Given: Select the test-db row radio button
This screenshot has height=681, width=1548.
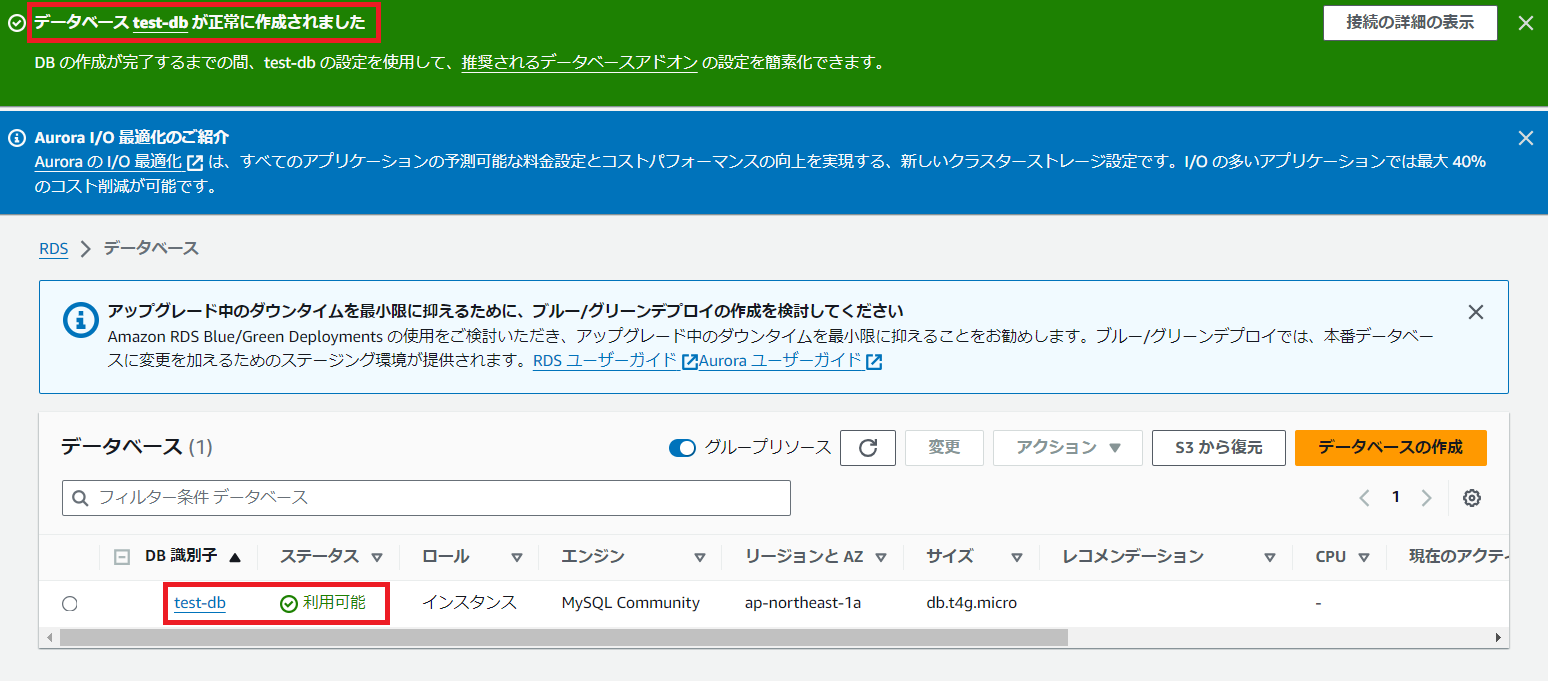Looking at the screenshot, I should tap(69, 603).
